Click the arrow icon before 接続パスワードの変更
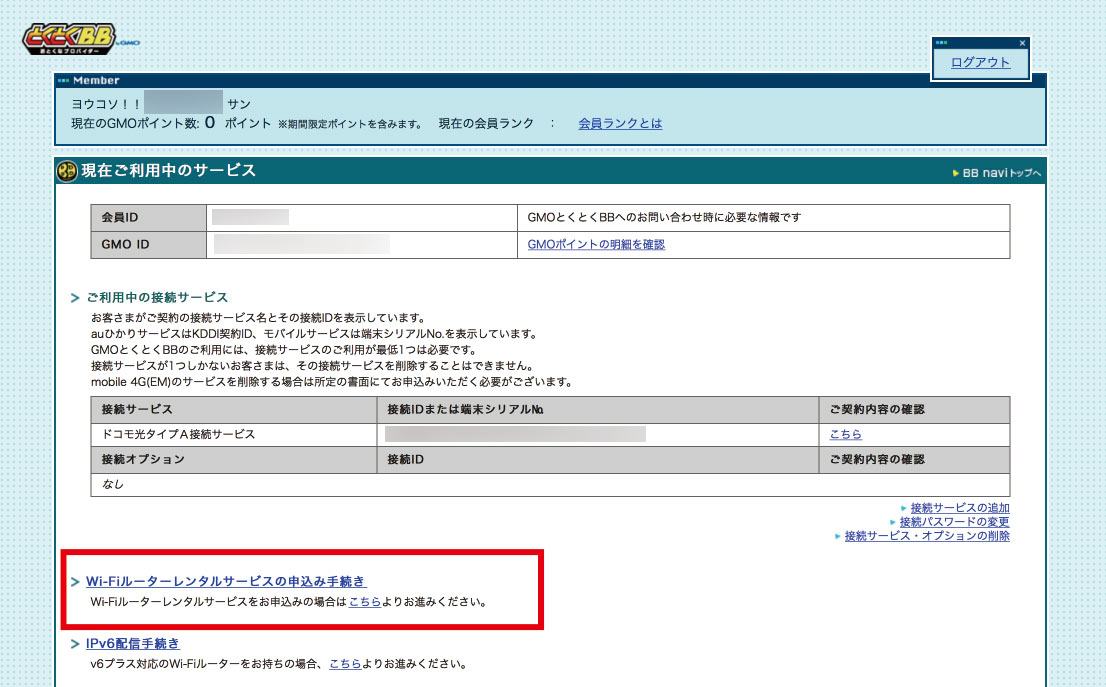The image size is (1106, 687). (892, 522)
